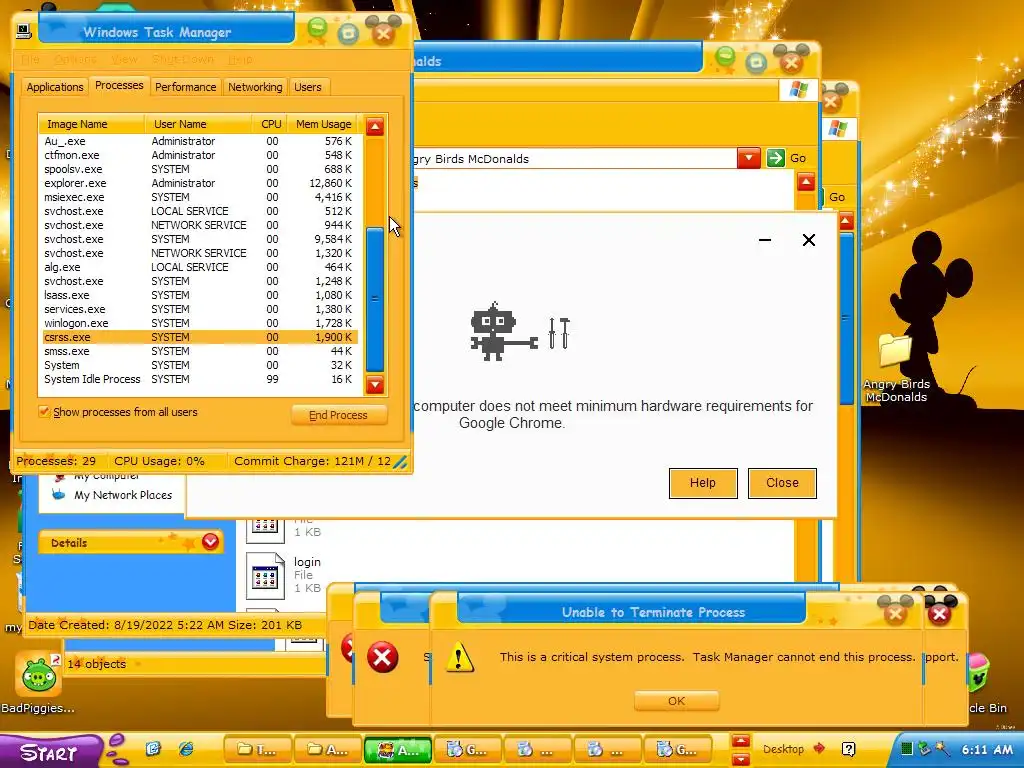This screenshot has width=1024, height=768.
Task: Click the red arrow next to Desktop toolbar
Action: 819,748
